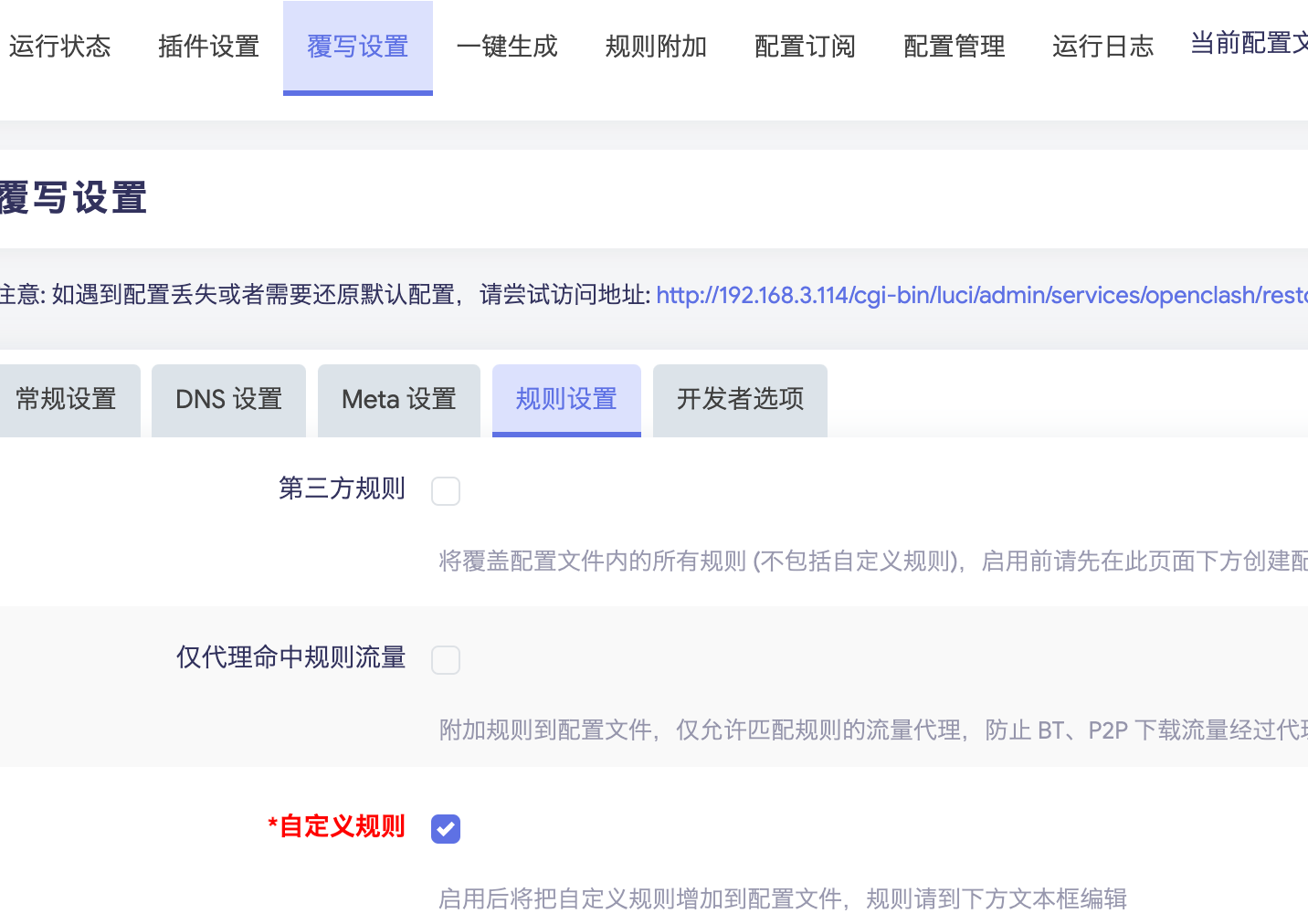Screen dimensions: 1308x924
Task: Enable the 仅代理命中规则流量 checkbox
Action: tap(446, 659)
